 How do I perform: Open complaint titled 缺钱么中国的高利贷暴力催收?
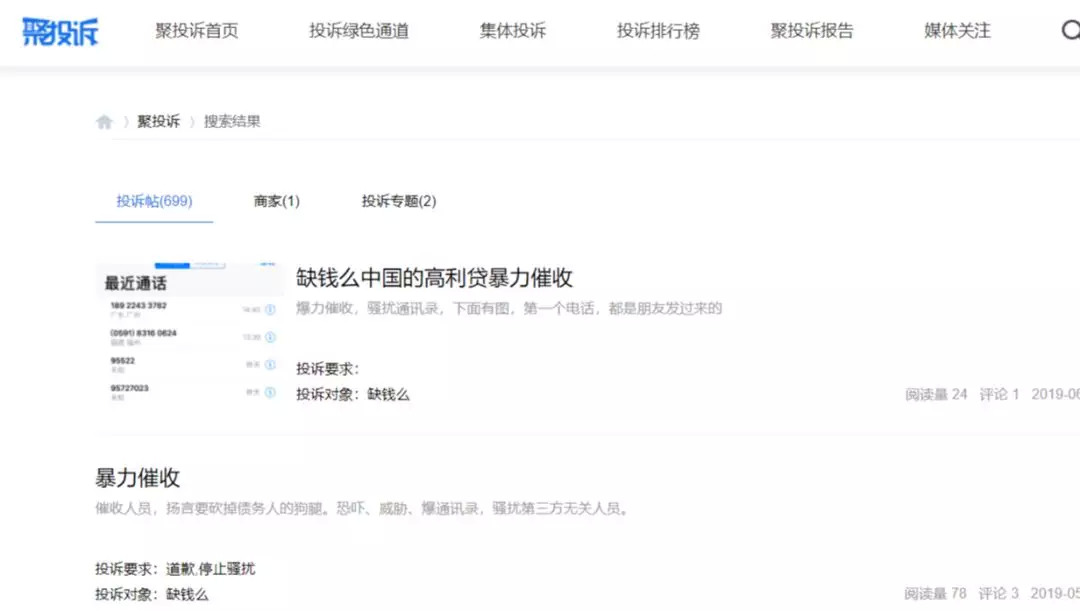point(434,277)
